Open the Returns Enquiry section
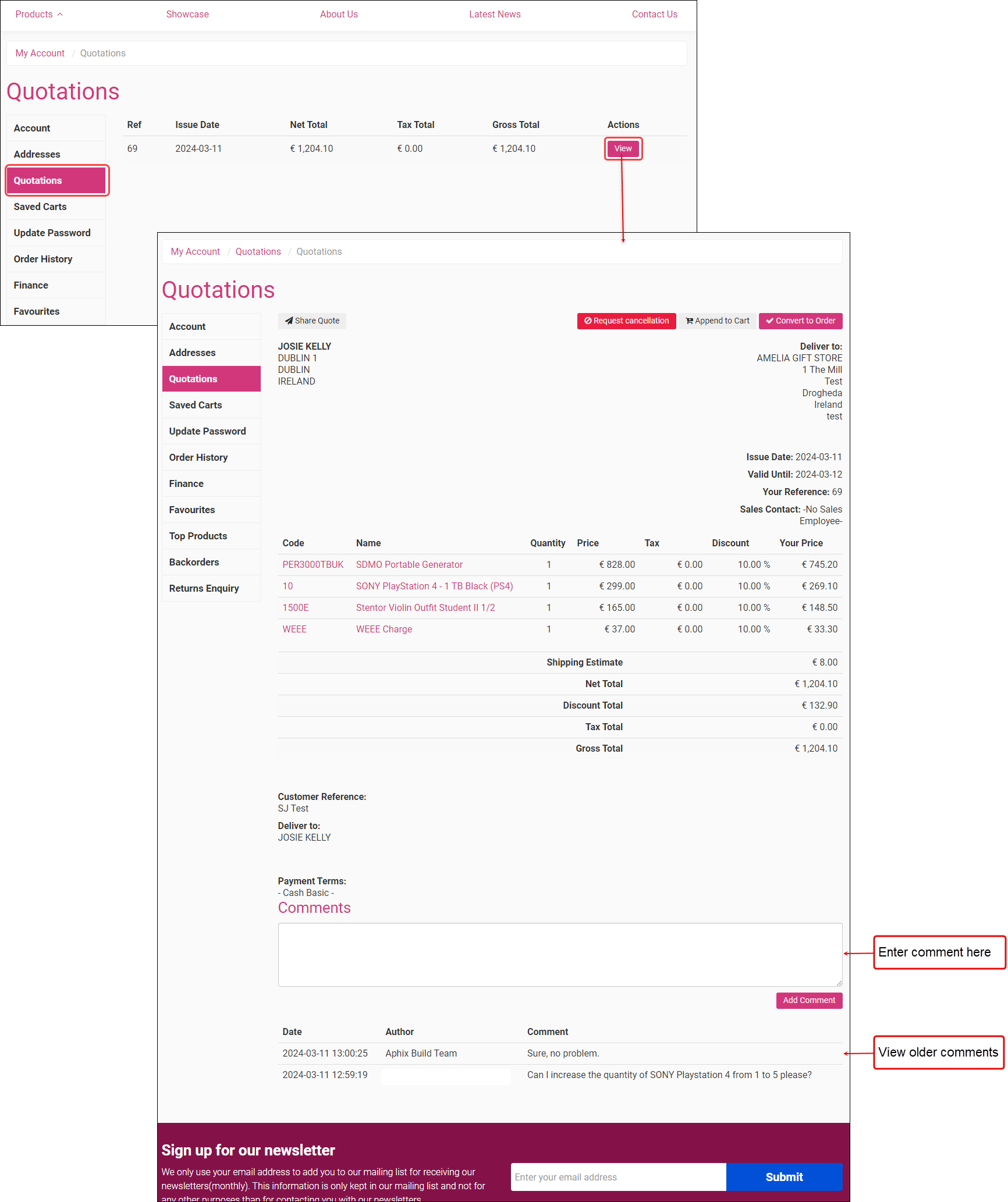1008x1202 pixels. point(204,588)
